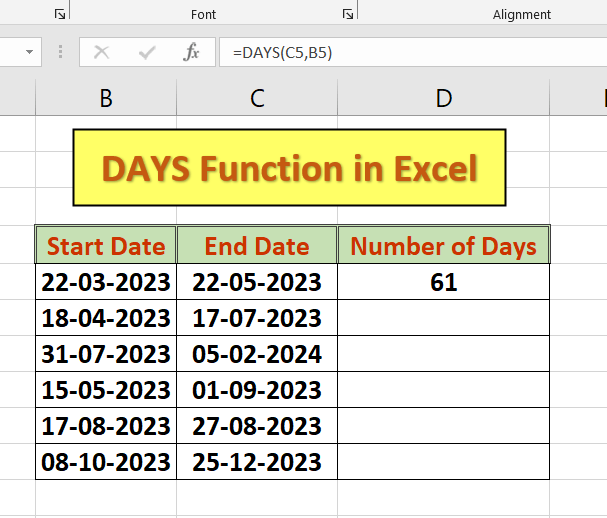Click the DAYS Function in Excel title
This screenshot has height=518, width=607.
tap(290, 168)
